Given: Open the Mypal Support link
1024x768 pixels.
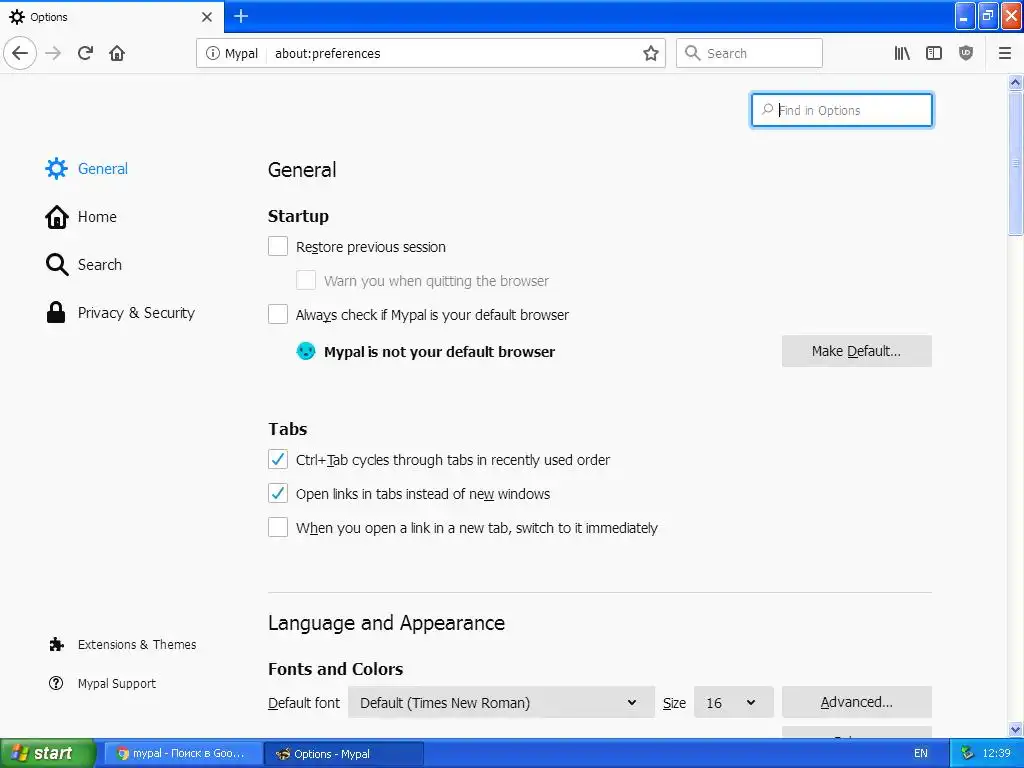Looking at the screenshot, I should point(116,683).
